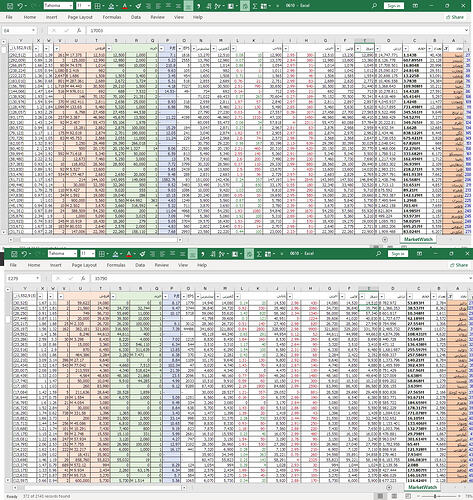Switch to Normal view in the lower status bar

[380, 496]
